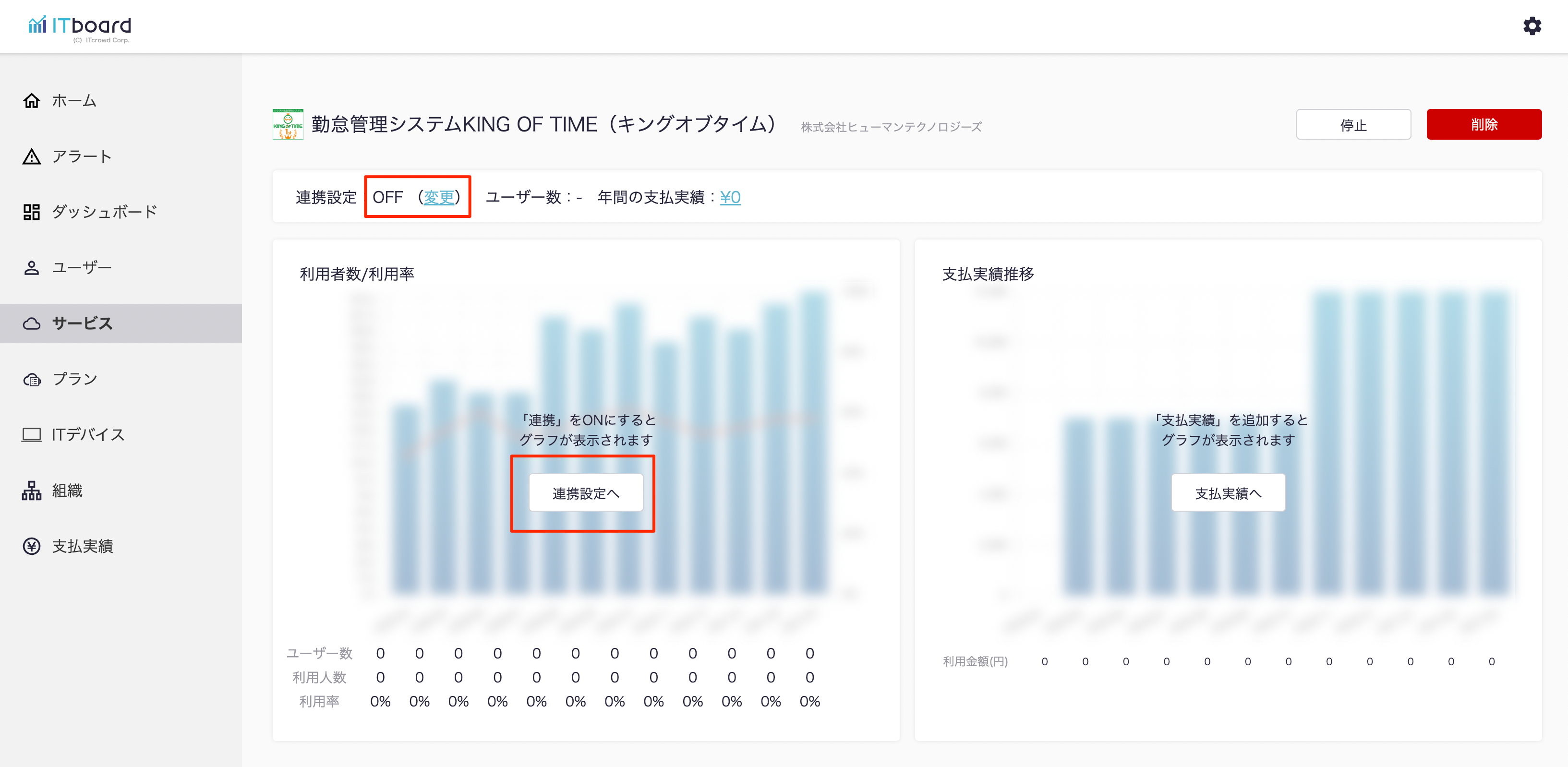This screenshot has height=767, width=1568.
Task: Open settings via the gear icon
Action: [1532, 26]
